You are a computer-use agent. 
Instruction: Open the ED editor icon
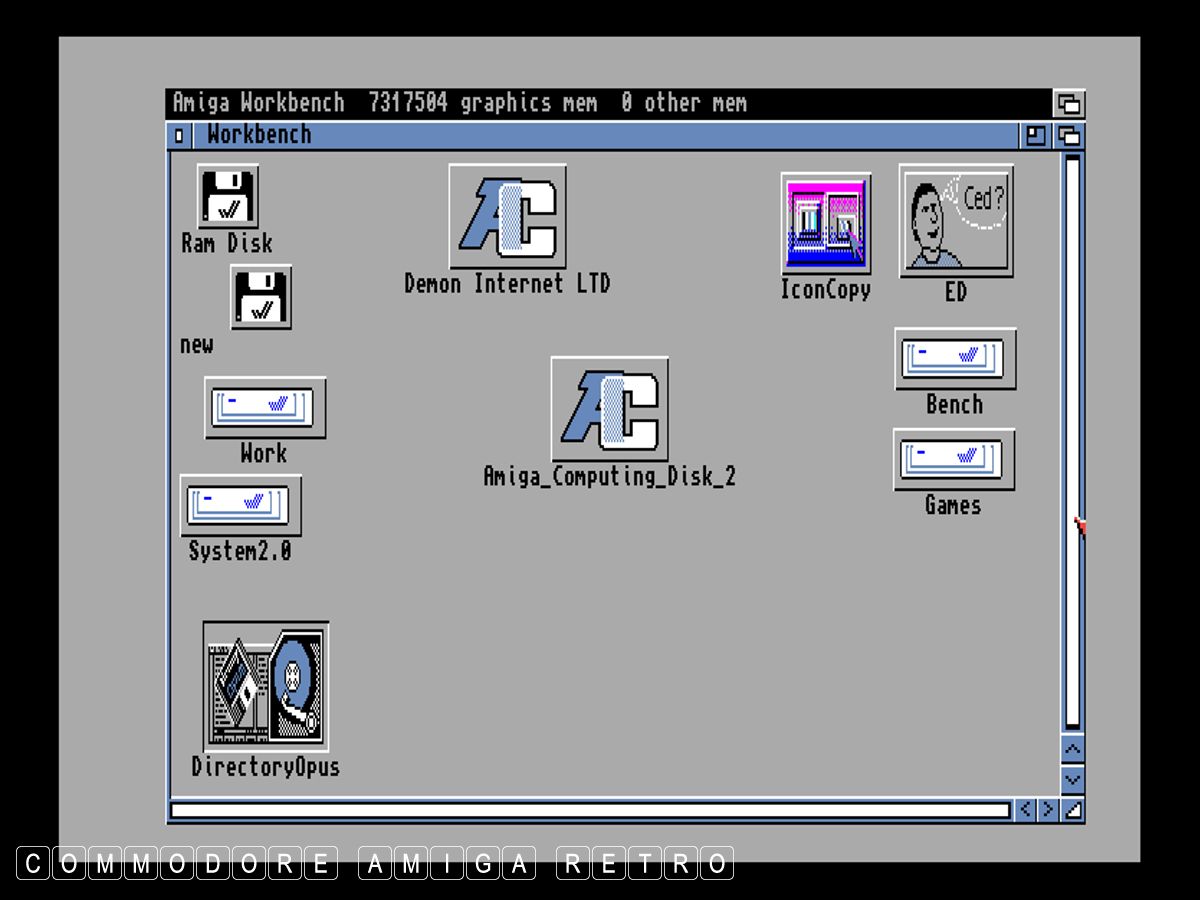(x=955, y=220)
